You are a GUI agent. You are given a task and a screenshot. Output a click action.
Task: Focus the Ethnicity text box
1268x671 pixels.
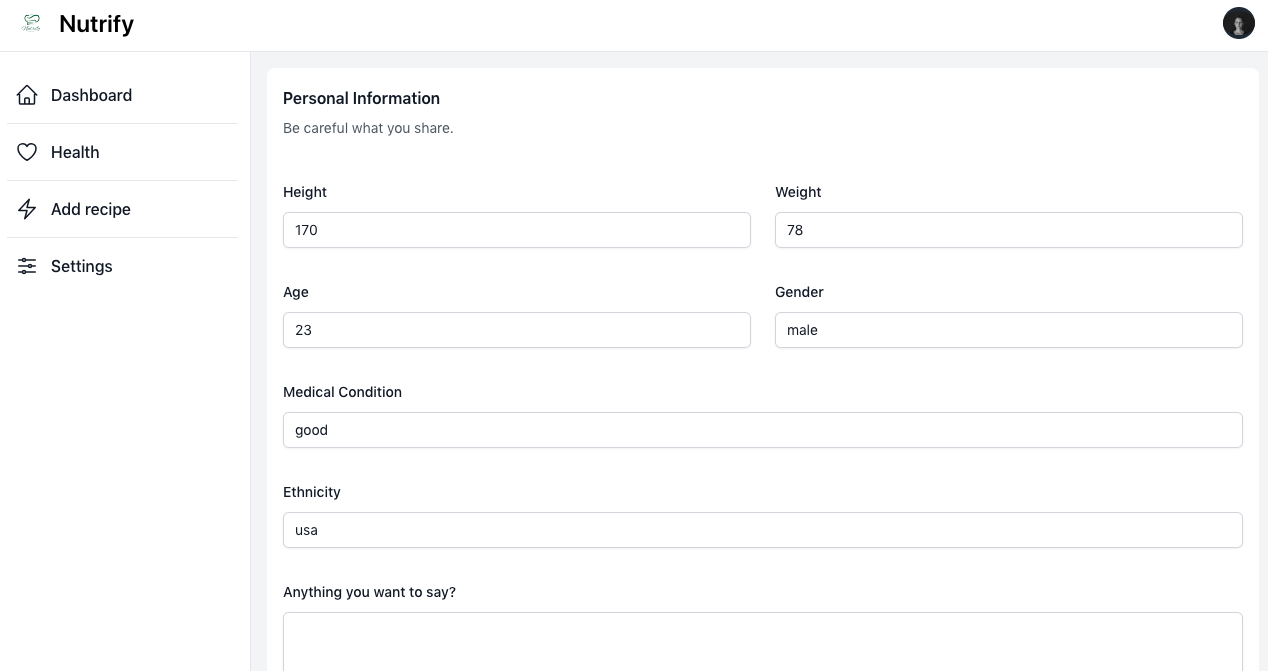tap(762, 530)
